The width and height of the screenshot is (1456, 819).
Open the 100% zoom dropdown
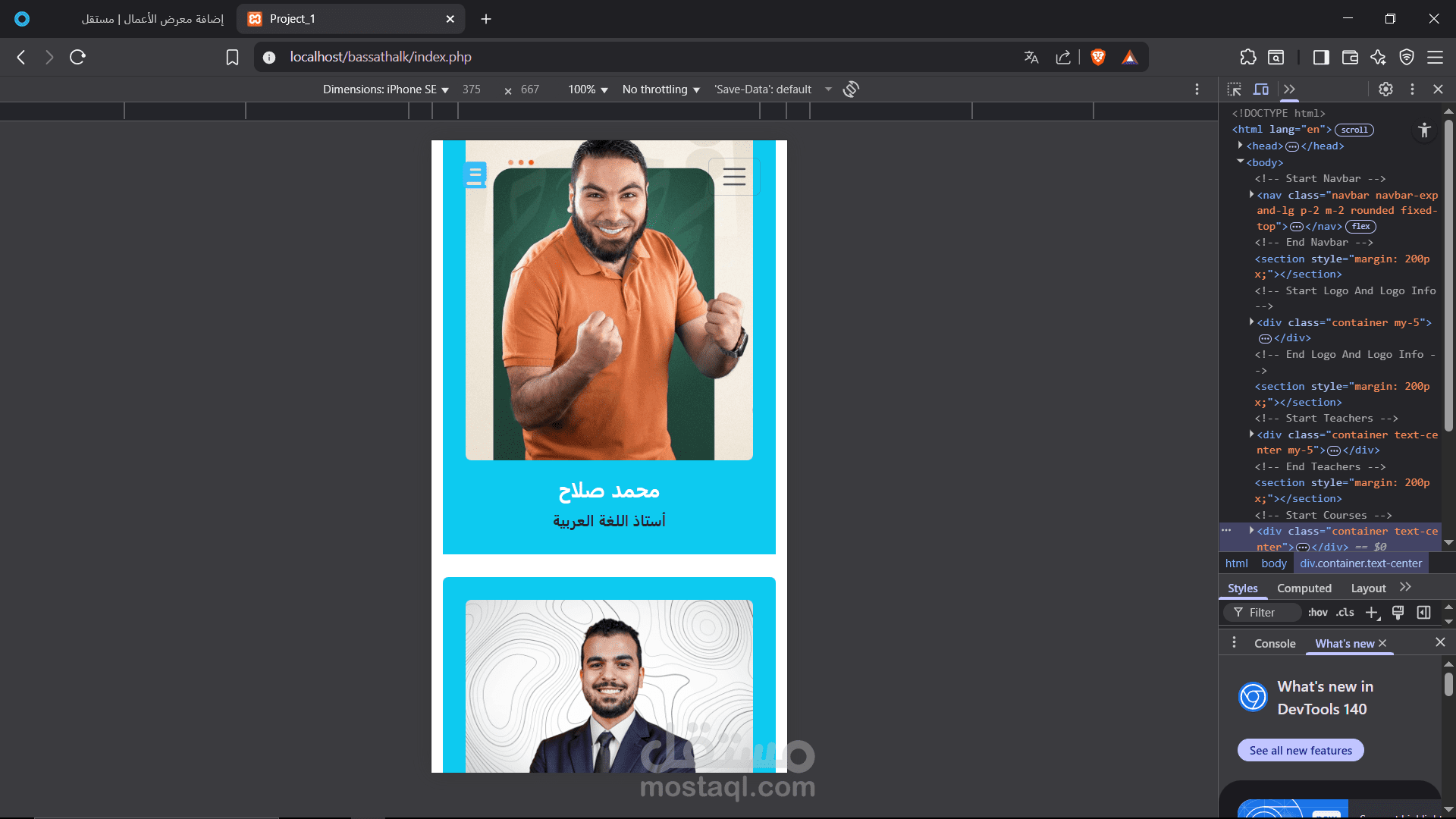coord(588,89)
